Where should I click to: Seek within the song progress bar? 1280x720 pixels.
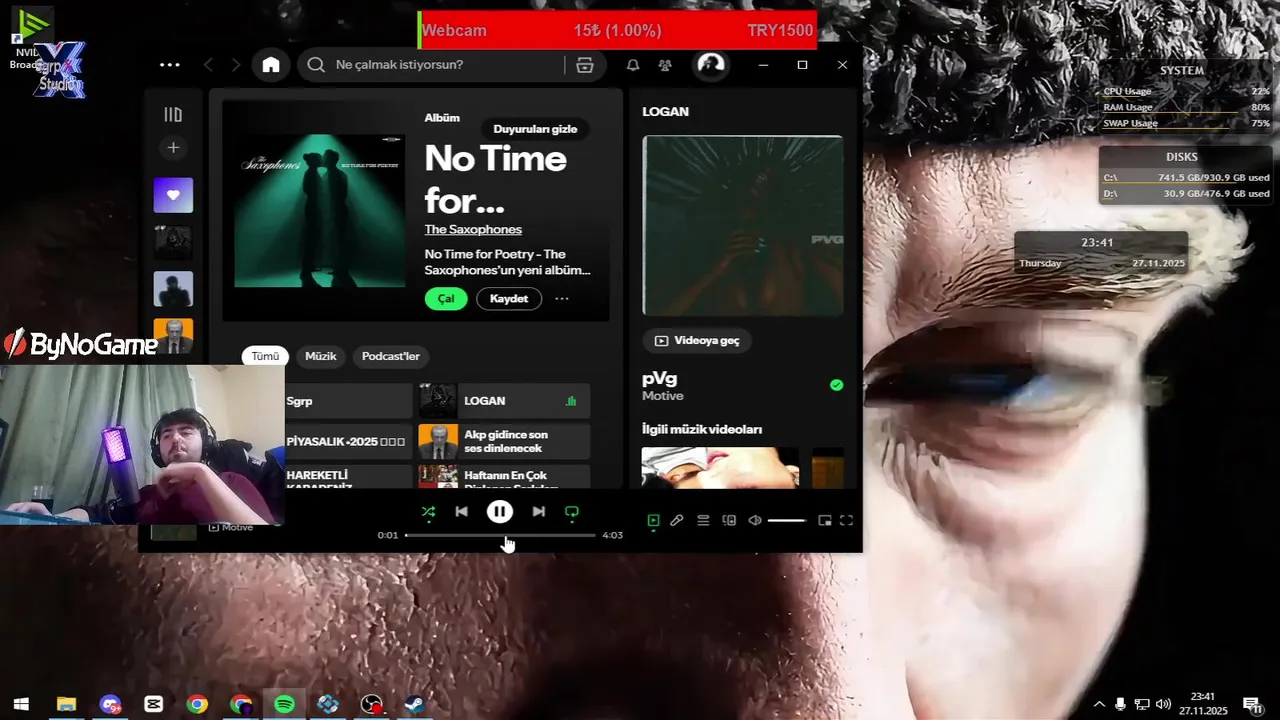pos(500,535)
